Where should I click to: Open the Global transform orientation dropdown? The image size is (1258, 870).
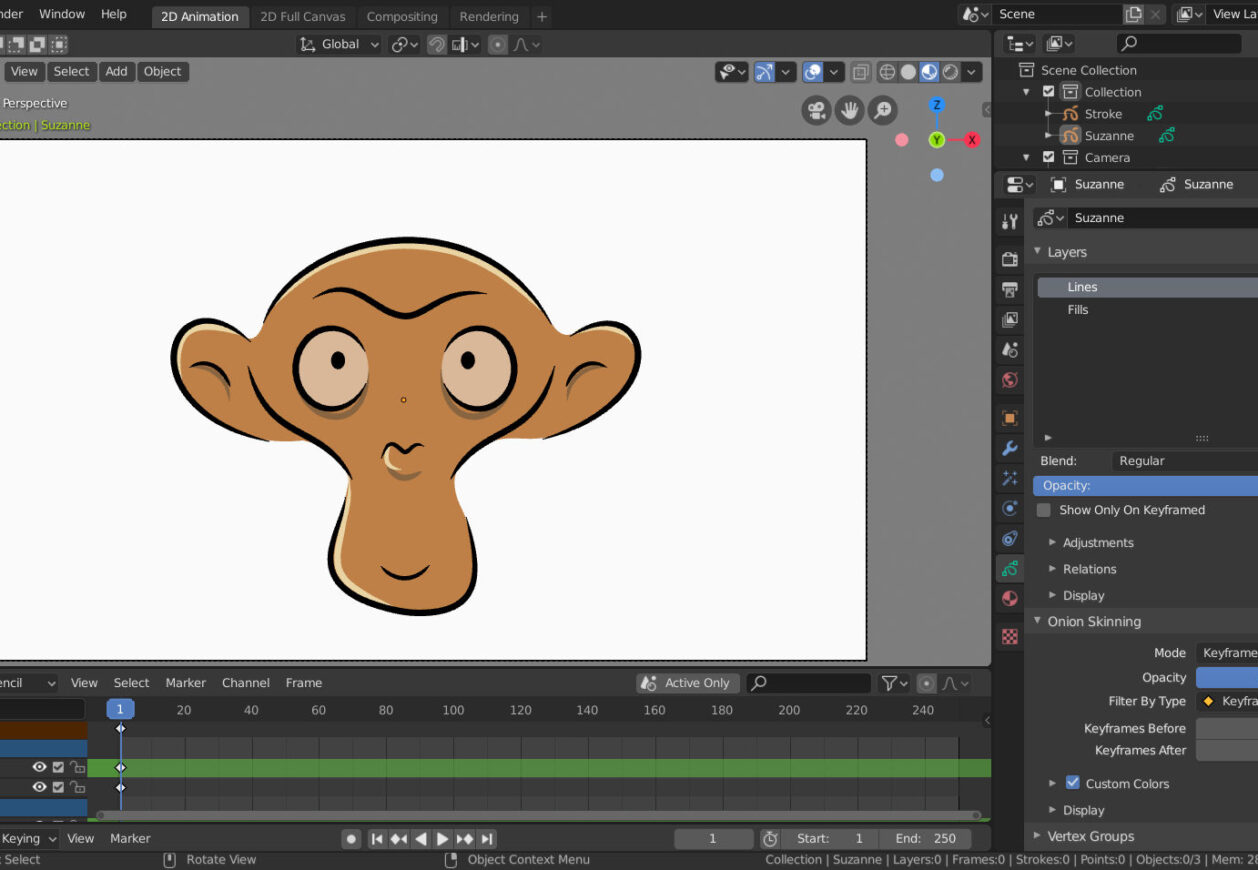340,44
